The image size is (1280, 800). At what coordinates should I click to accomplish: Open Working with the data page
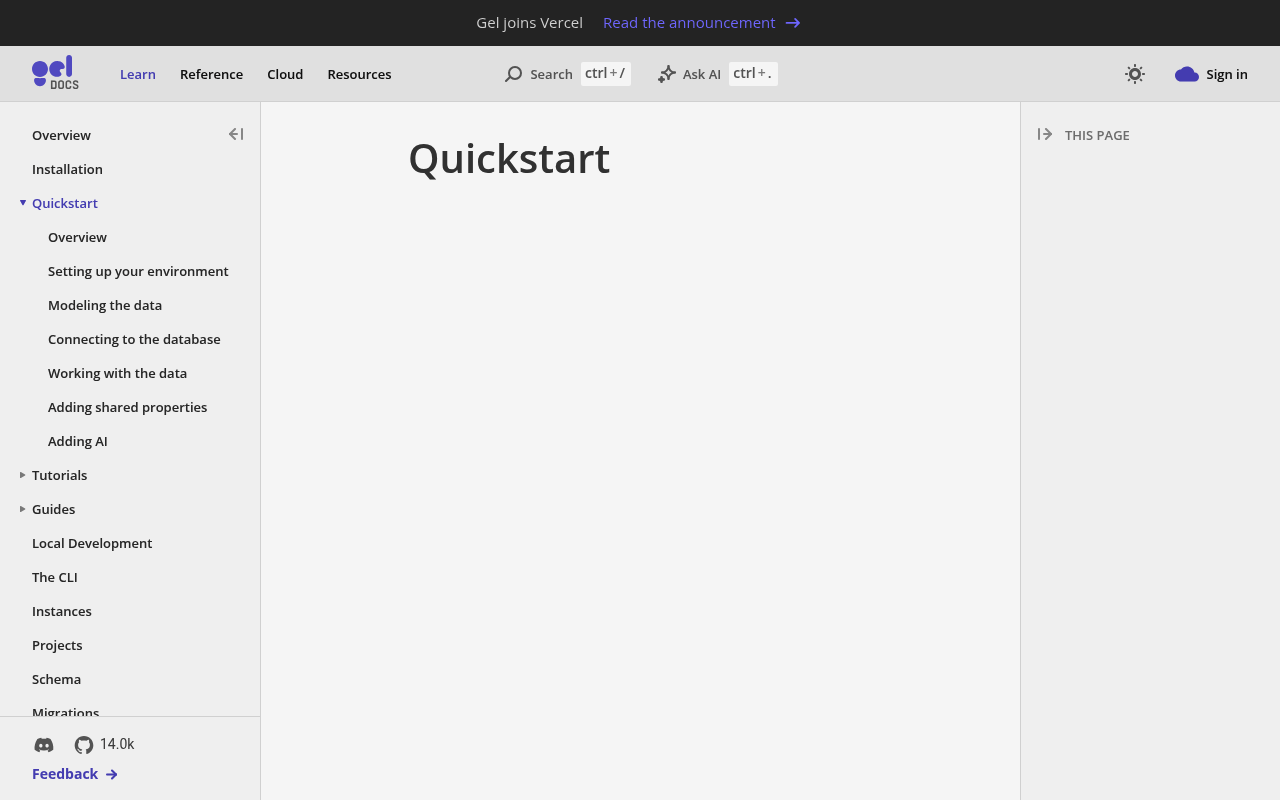117,373
